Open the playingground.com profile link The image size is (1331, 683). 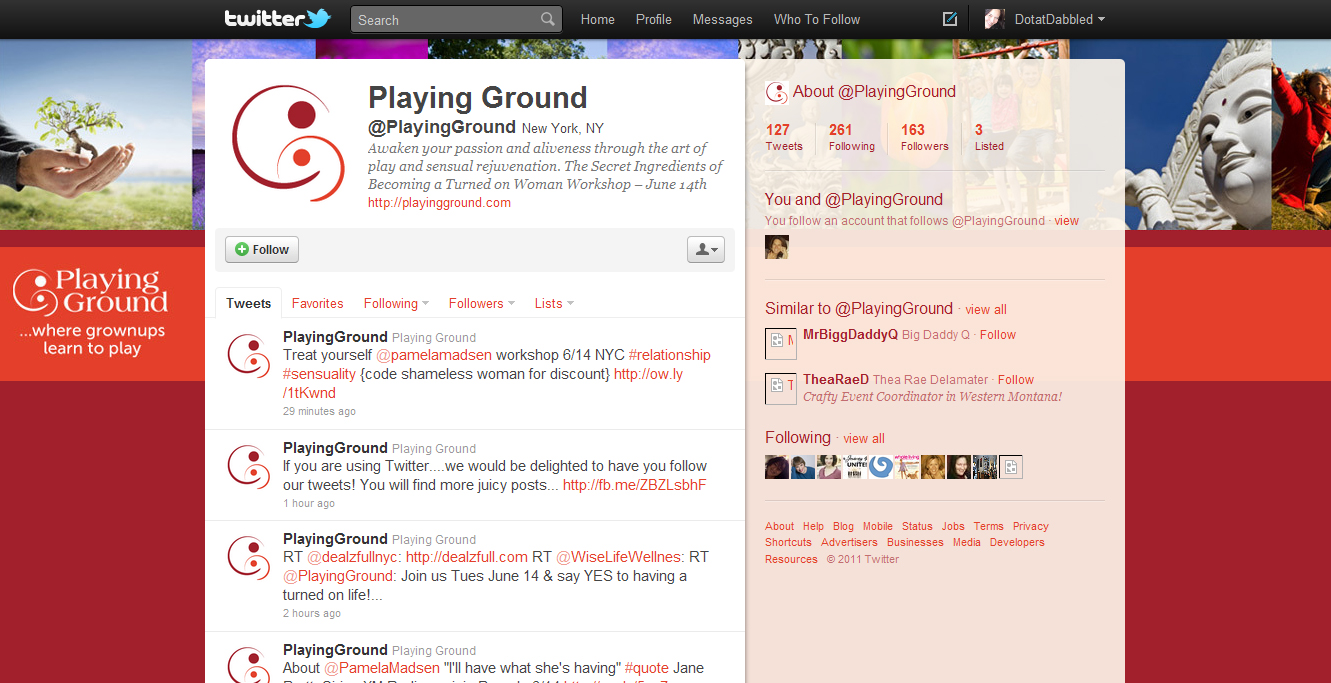click(439, 202)
